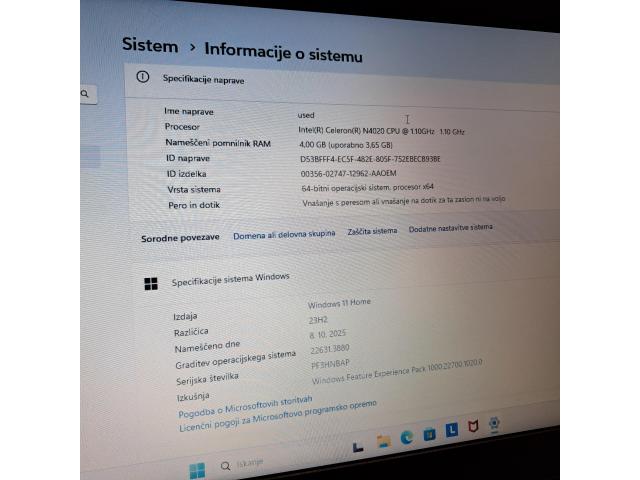Click the blue L app taskbar icon
Viewport: 640px width, 480px height.
coord(451,430)
